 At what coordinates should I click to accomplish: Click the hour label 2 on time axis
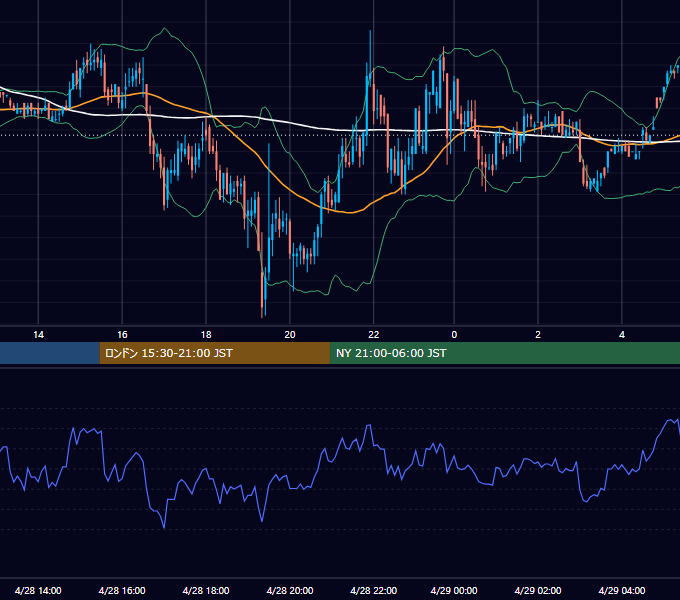(538, 335)
